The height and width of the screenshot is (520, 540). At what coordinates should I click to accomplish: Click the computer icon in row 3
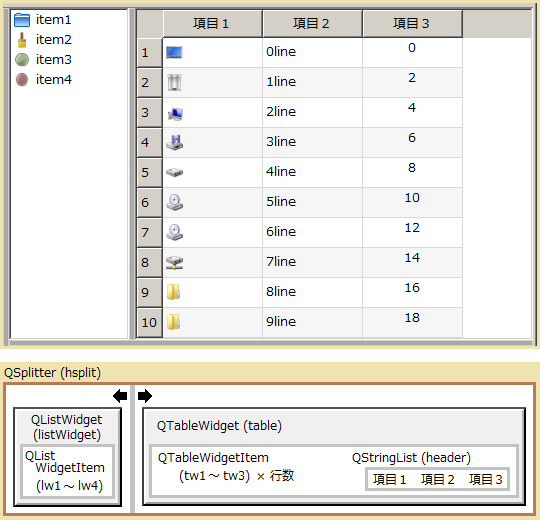(x=175, y=113)
